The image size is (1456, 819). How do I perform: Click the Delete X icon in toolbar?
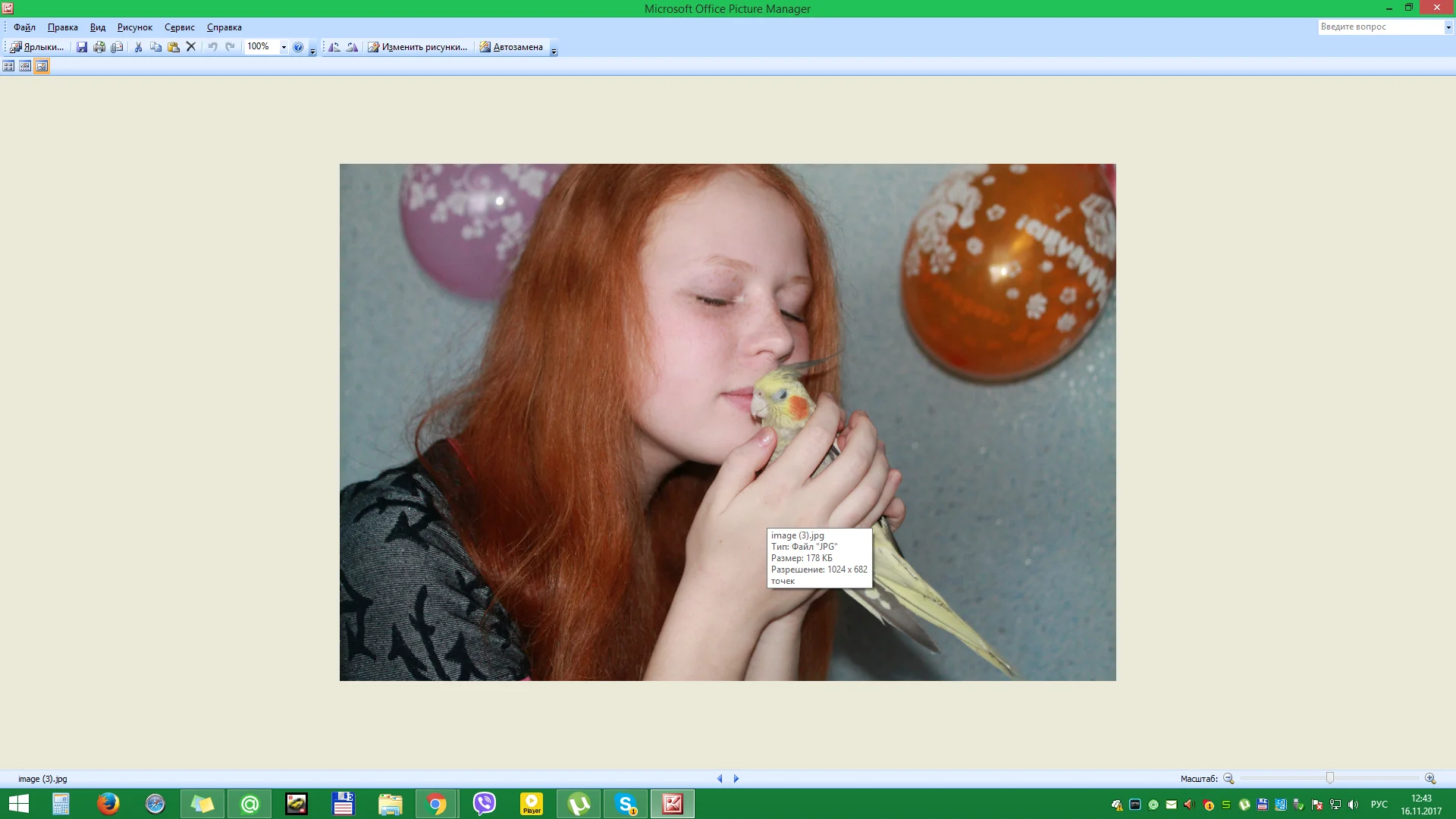191,47
